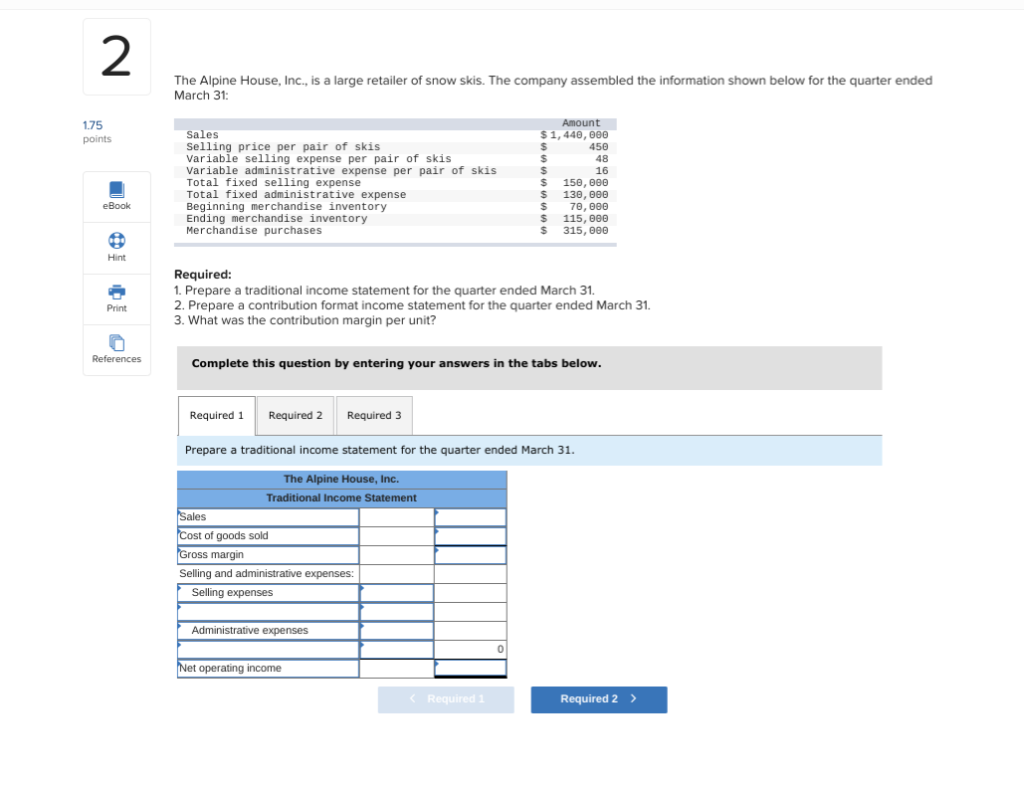The width and height of the screenshot is (1024, 788).
Task: Open the Administrative expenses row dropdown
Action: coord(267,630)
